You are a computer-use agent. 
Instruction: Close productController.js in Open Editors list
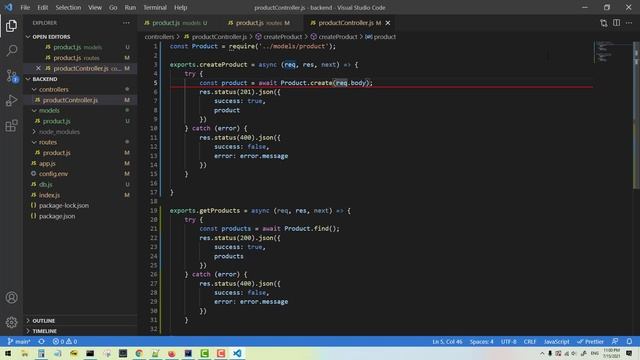[x=38, y=68]
